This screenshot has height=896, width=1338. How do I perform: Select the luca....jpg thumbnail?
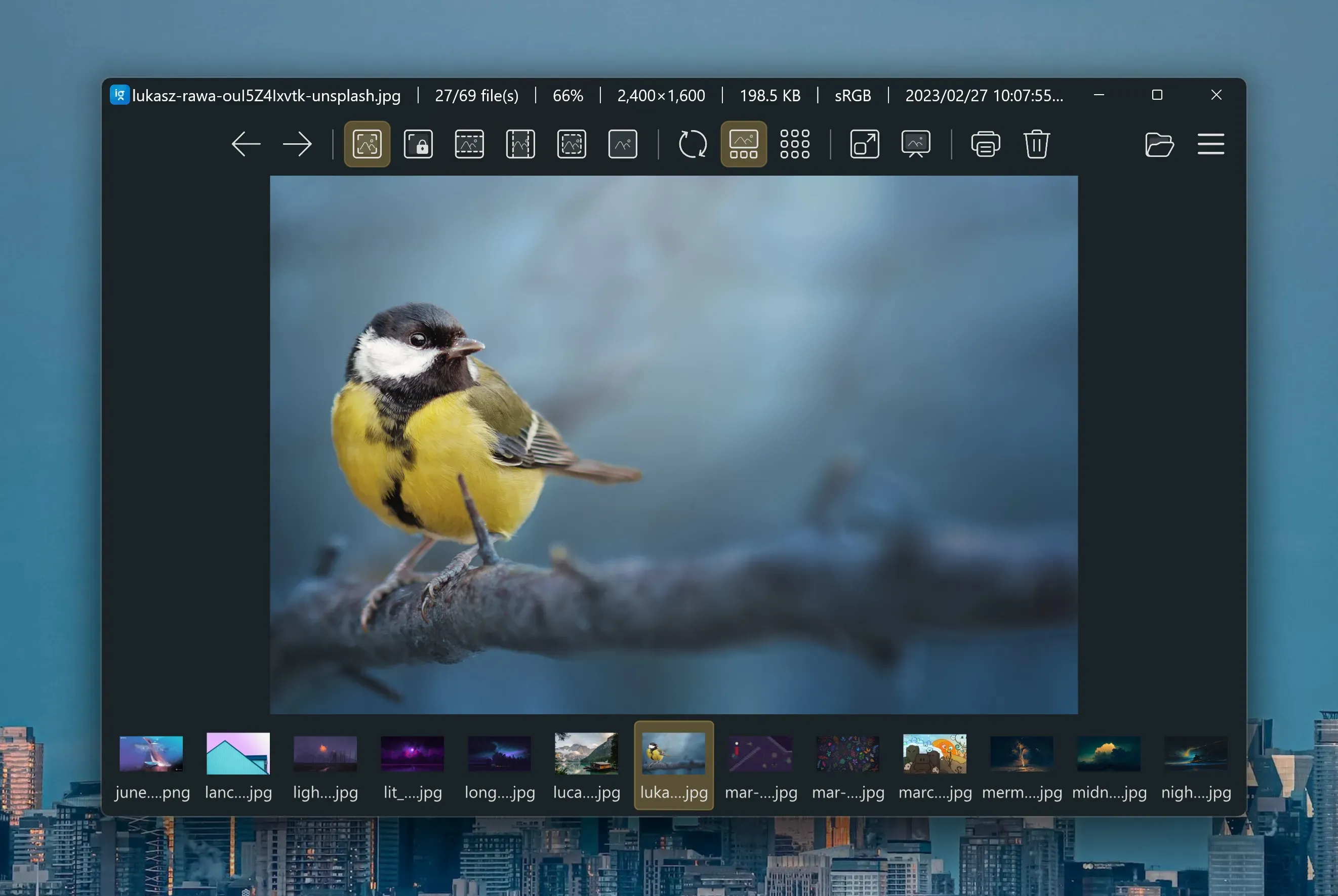click(587, 766)
